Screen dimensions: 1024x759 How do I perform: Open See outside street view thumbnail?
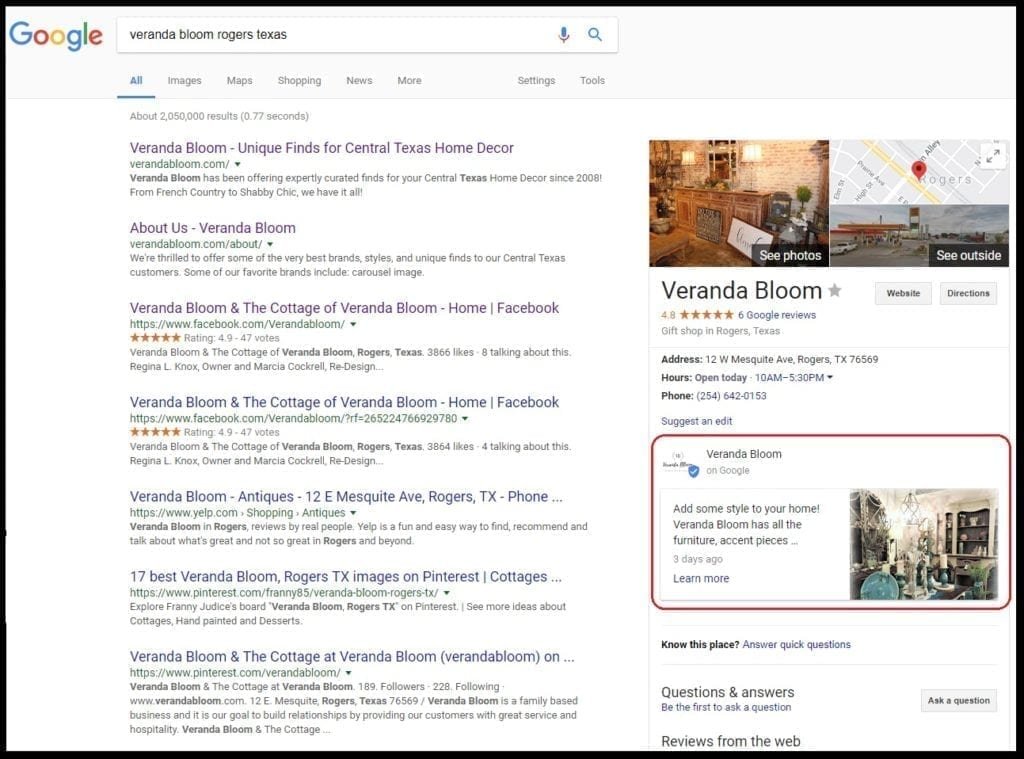pos(920,236)
